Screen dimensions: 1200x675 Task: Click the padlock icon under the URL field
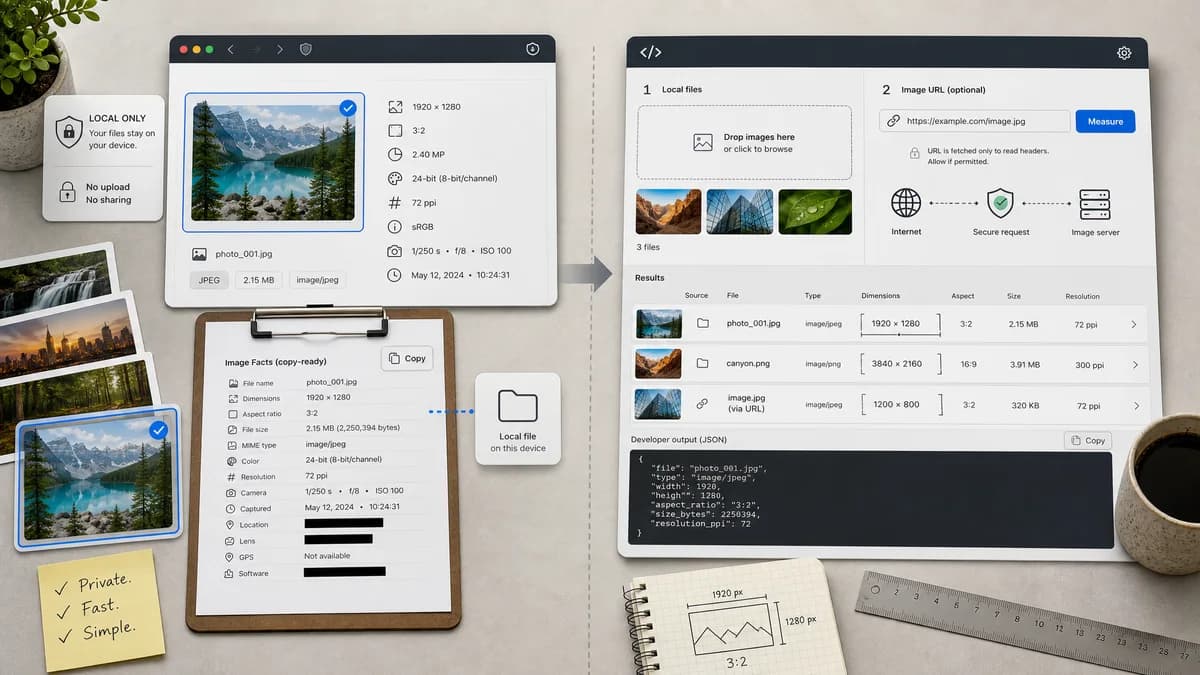(x=914, y=153)
